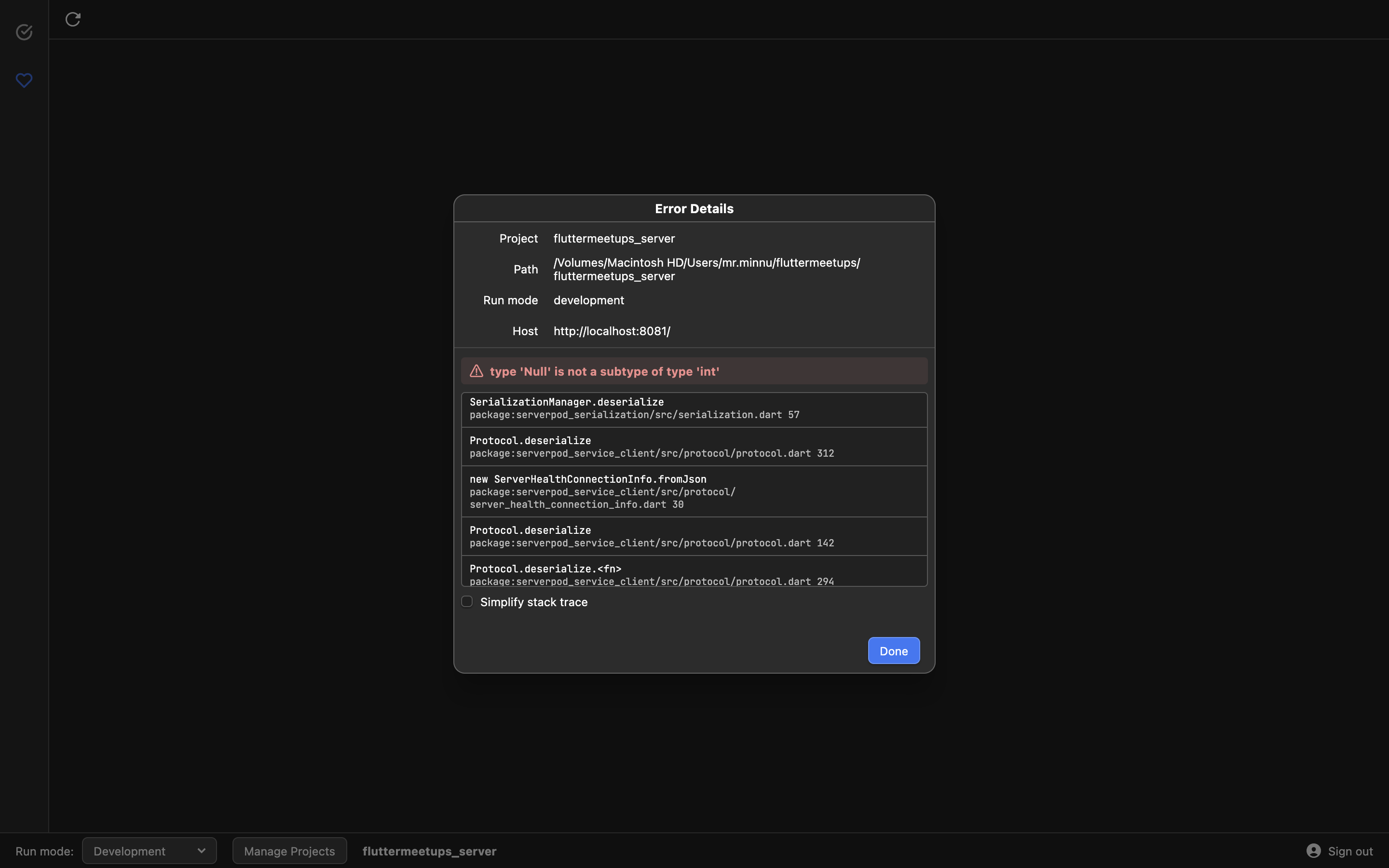The width and height of the screenshot is (1389, 868).
Task: Open the http://localhost:8081/ host link
Action: [611, 331]
